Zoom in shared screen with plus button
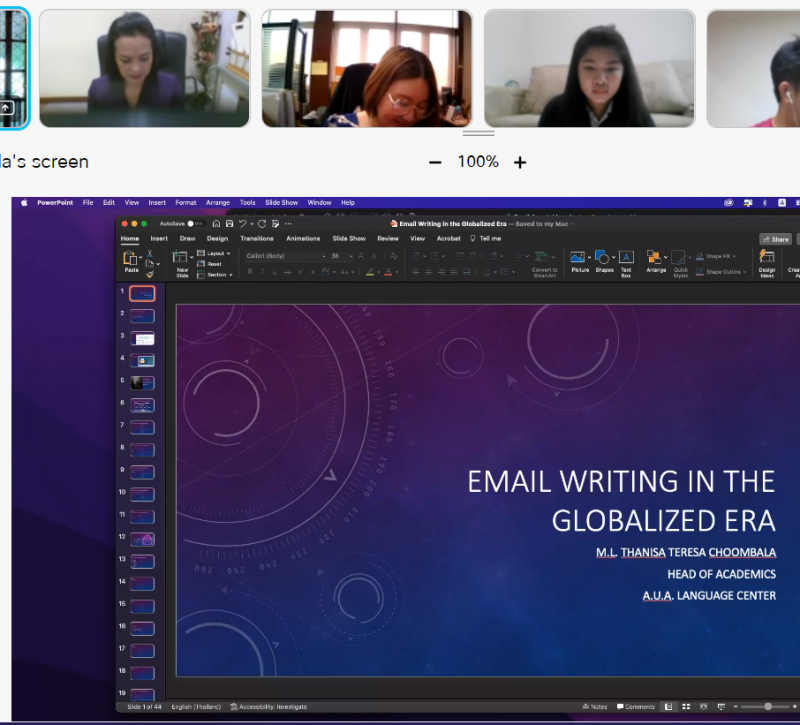The image size is (800, 725). point(520,162)
